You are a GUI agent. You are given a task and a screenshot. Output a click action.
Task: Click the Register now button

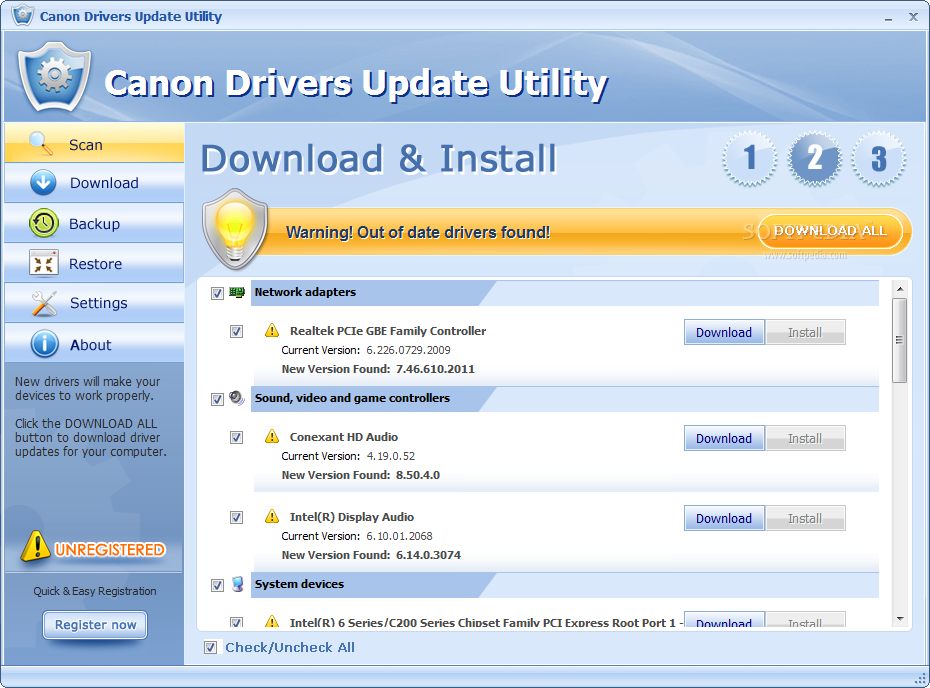(95, 625)
